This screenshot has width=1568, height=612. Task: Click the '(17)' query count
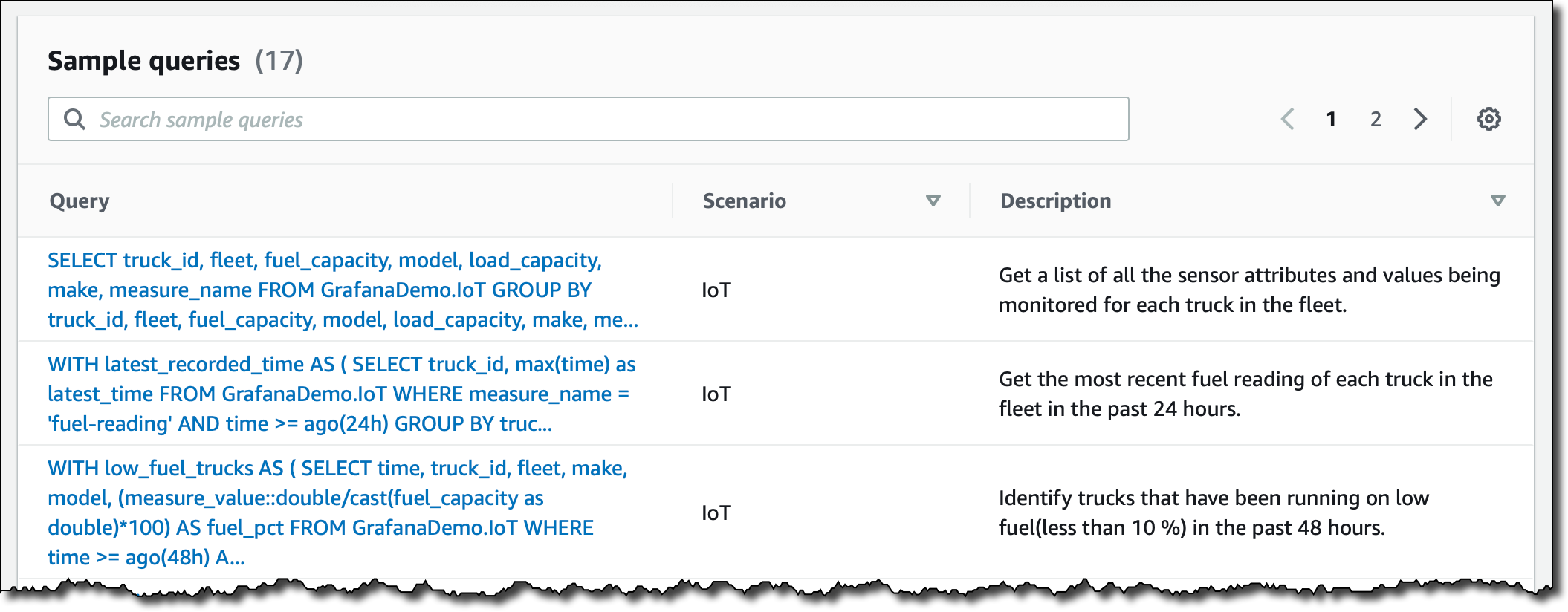tap(279, 61)
